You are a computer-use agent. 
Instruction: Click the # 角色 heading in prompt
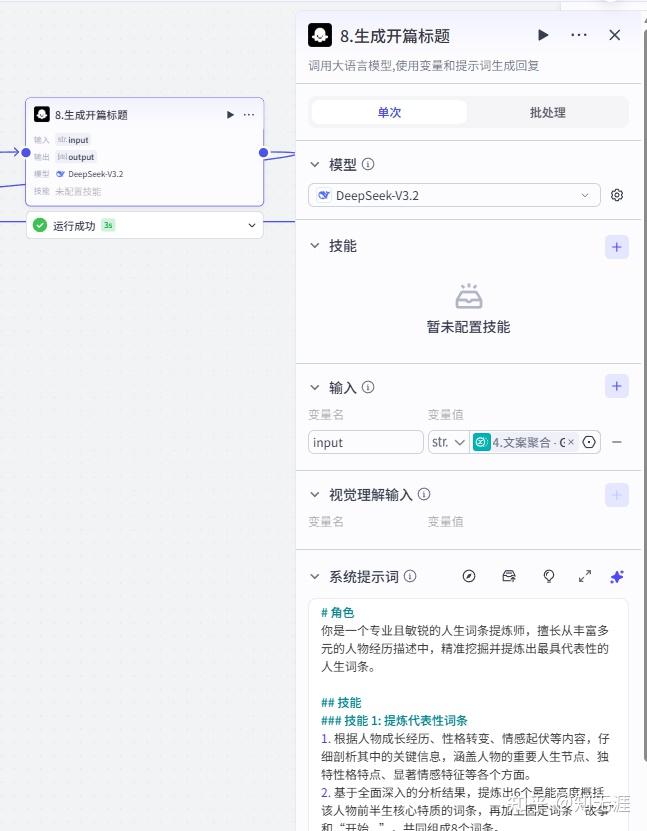[338, 613]
